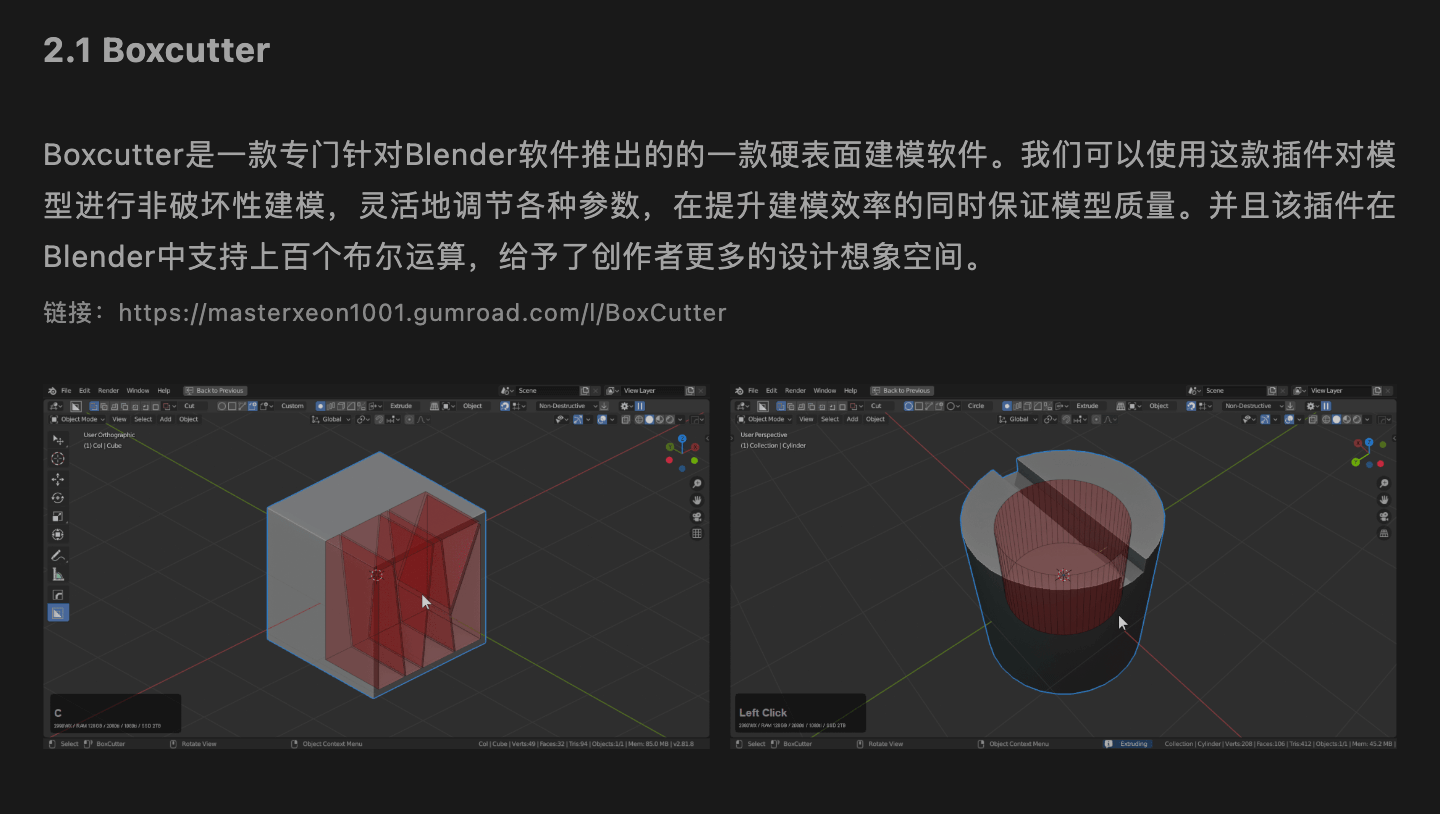Select Transform tool in left screenshot
Screen dimensions: 1440x814
[58, 535]
